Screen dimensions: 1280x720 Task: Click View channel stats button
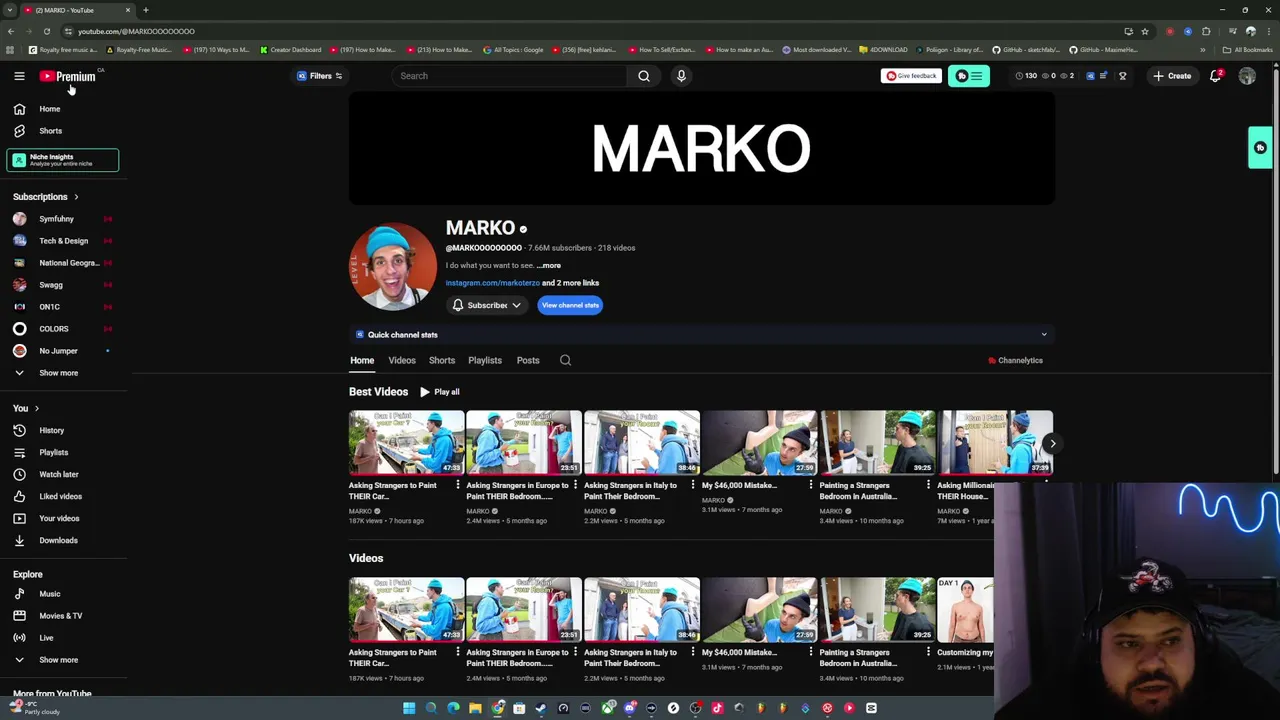click(x=570, y=305)
